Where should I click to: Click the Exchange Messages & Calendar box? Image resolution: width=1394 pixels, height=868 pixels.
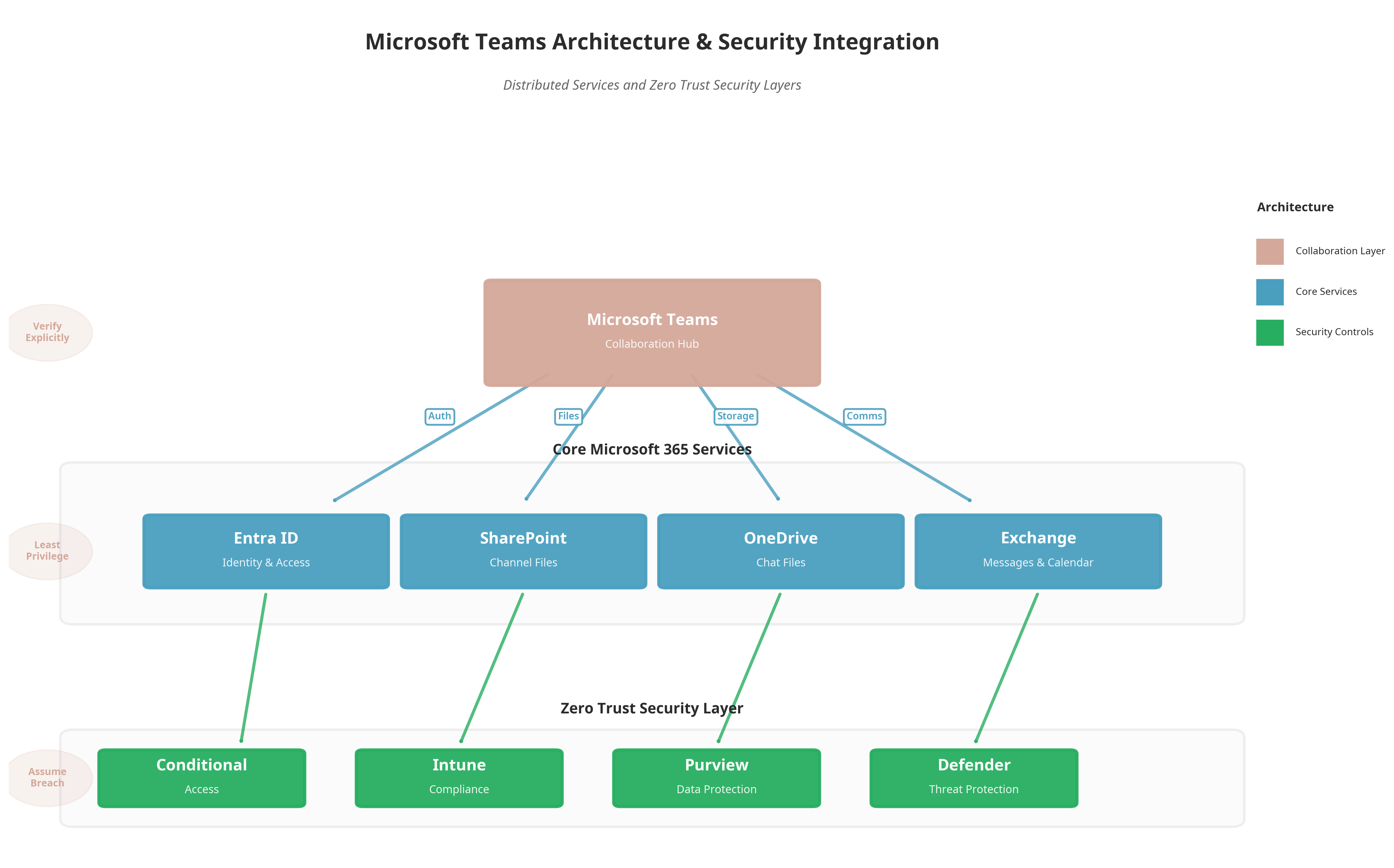point(1038,551)
